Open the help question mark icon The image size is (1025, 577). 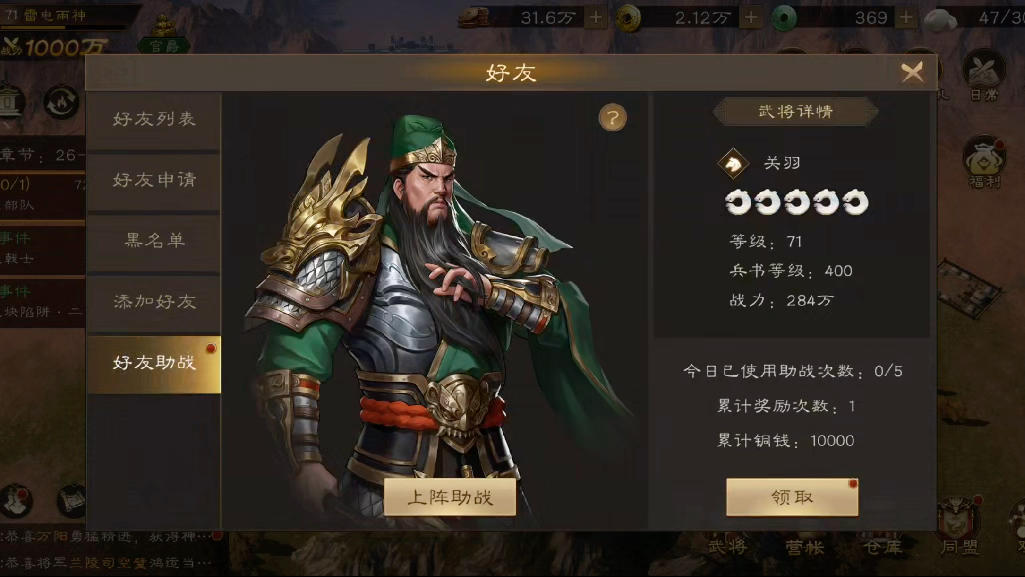(613, 118)
